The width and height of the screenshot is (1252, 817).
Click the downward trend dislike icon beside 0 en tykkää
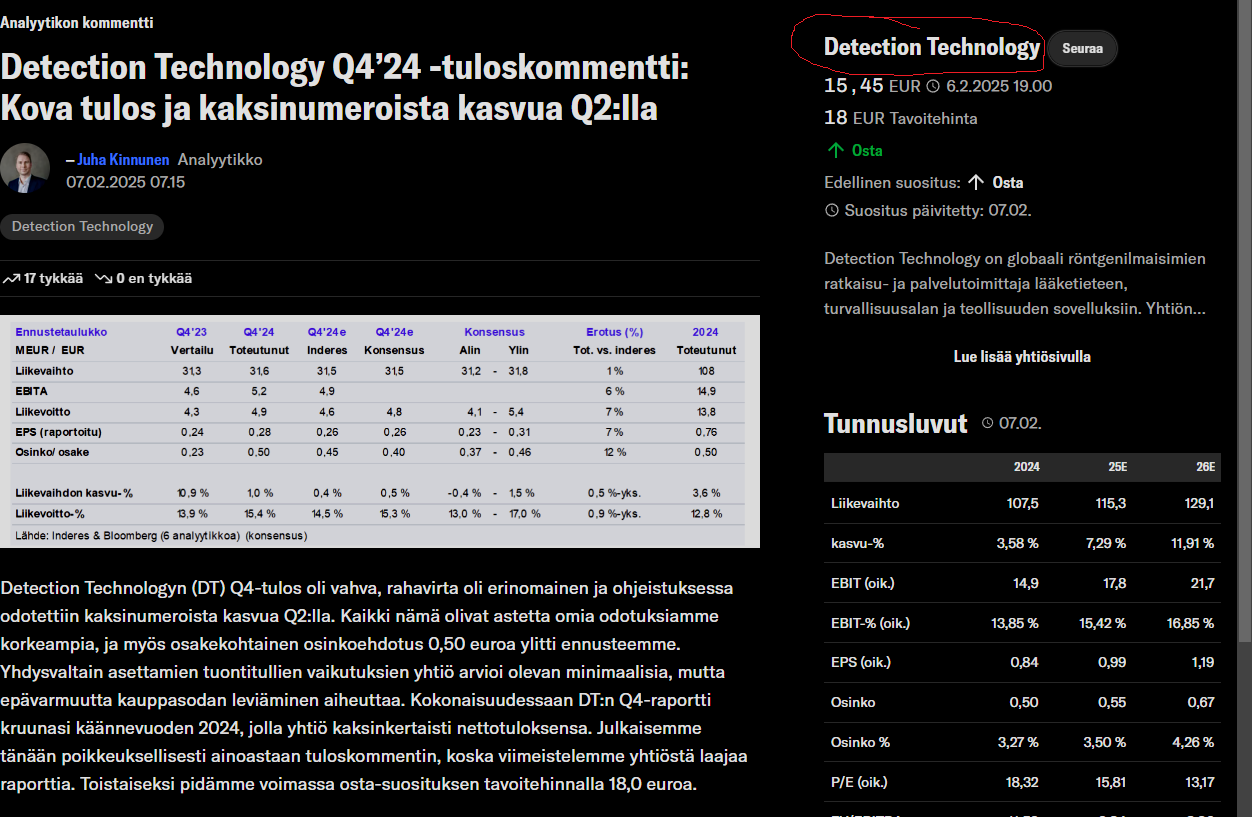(103, 279)
